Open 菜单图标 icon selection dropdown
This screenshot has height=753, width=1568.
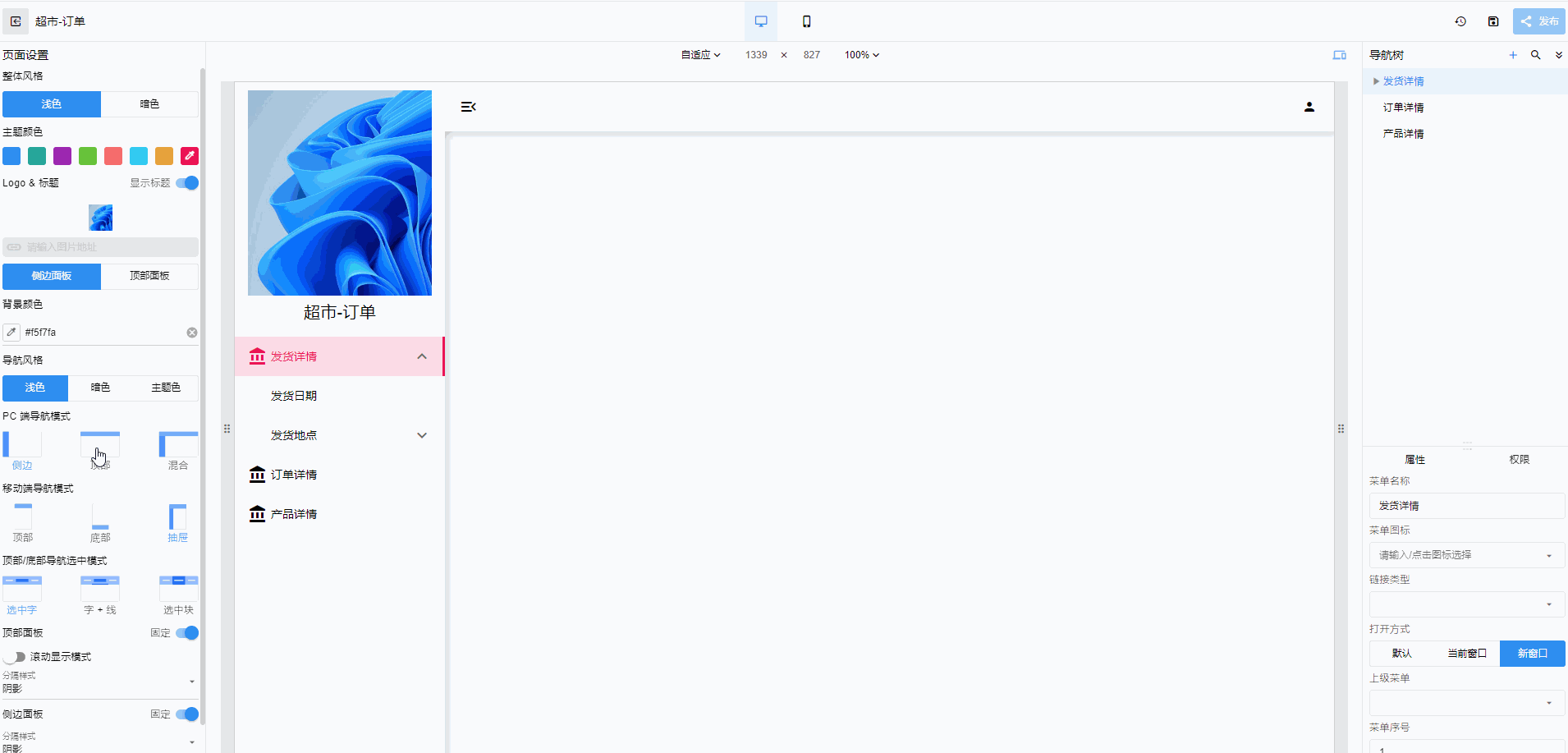click(x=1467, y=555)
